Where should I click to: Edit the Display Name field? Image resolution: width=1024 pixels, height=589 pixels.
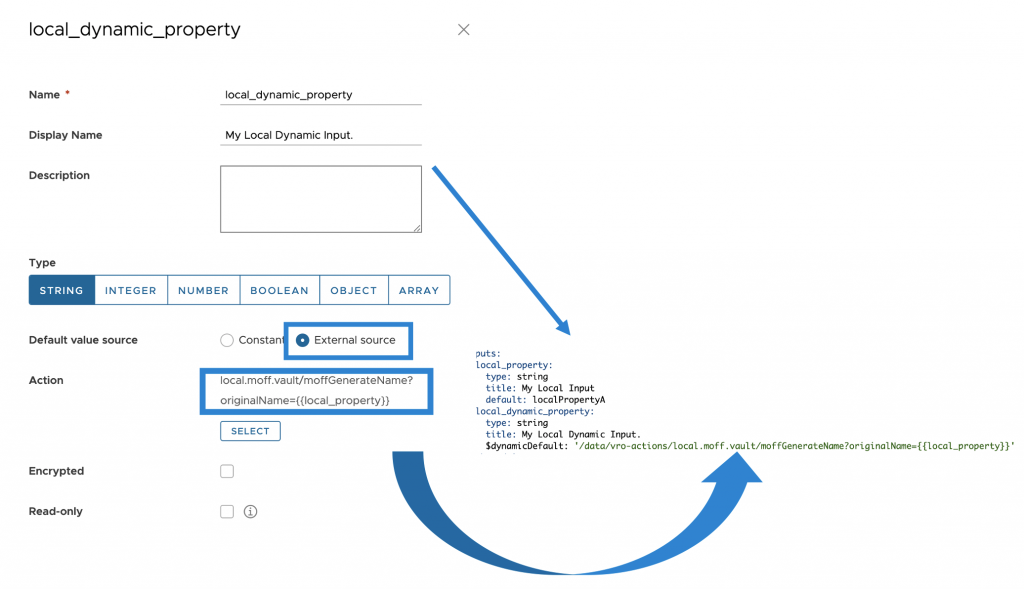(321, 135)
